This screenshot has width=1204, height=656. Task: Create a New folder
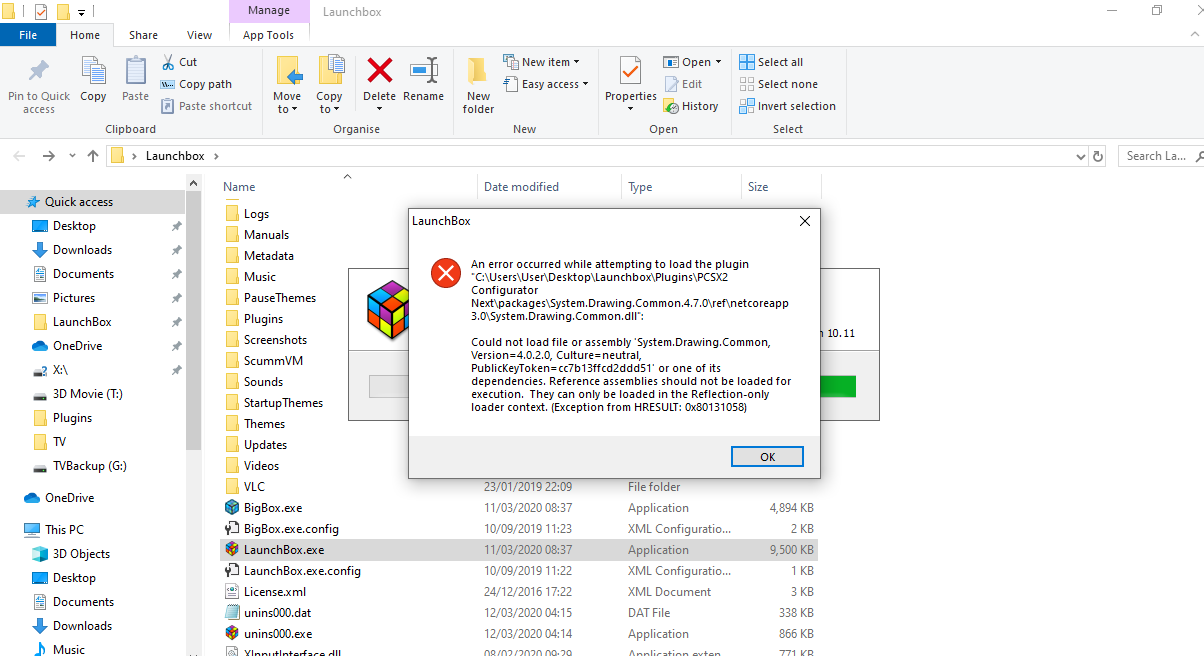pos(478,85)
